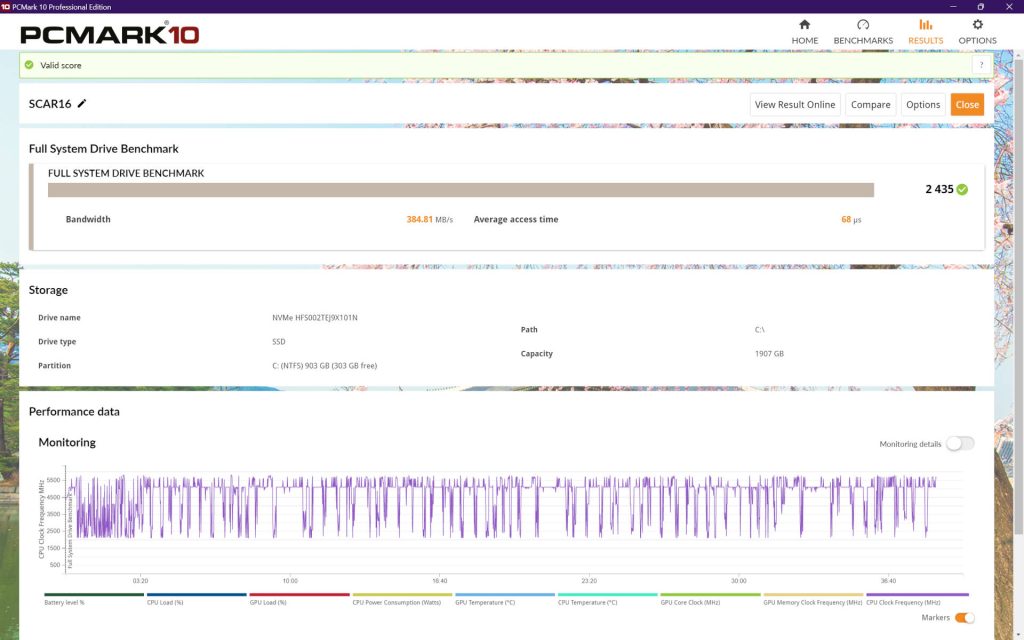Click the 10:00 time marker on the chart
Screen dimensions: 1024x640
pyautogui.click(x=290, y=581)
